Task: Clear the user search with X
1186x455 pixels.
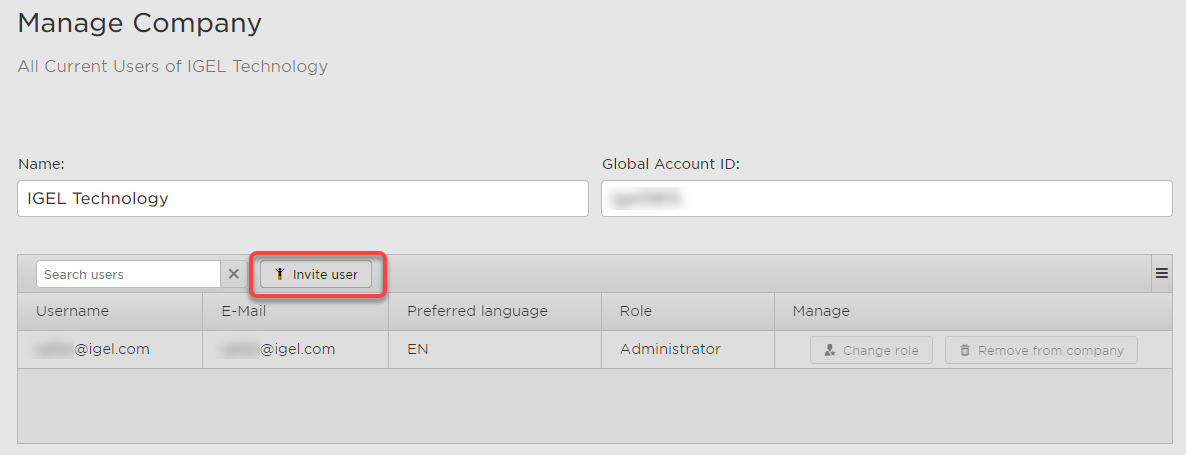Action: pos(233,274)
